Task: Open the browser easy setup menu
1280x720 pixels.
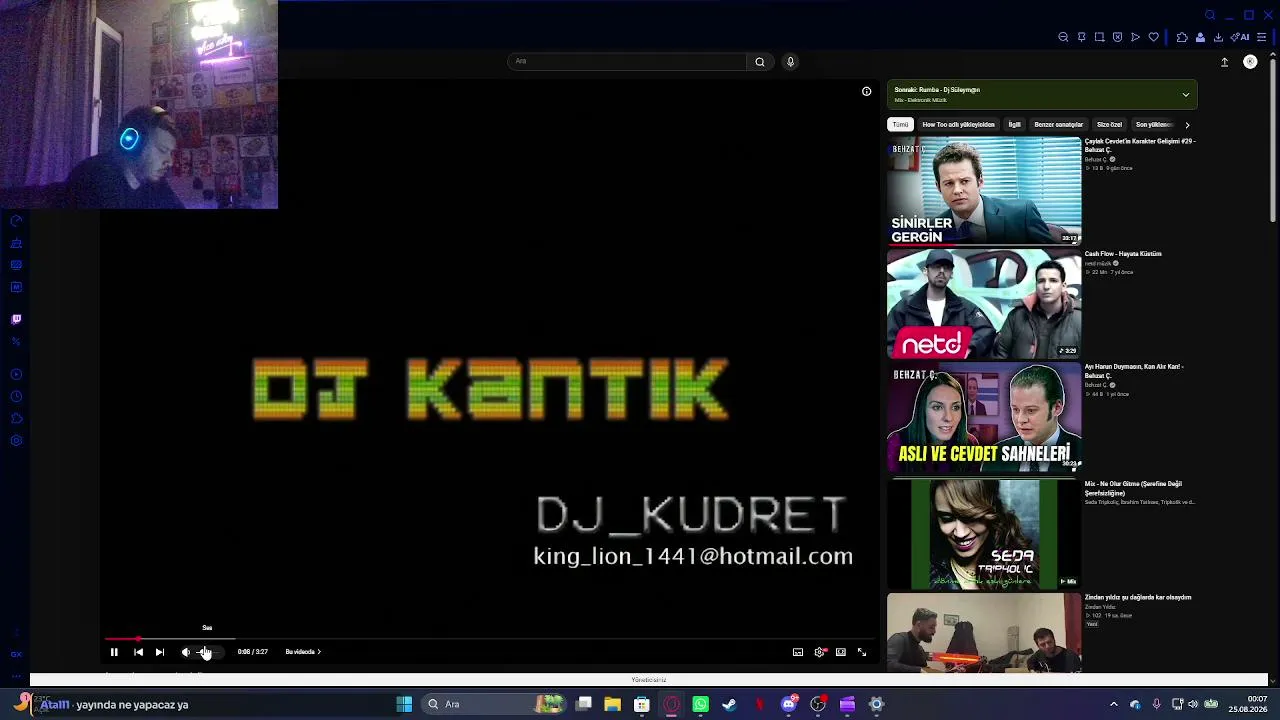Action: coord(1262,37)
